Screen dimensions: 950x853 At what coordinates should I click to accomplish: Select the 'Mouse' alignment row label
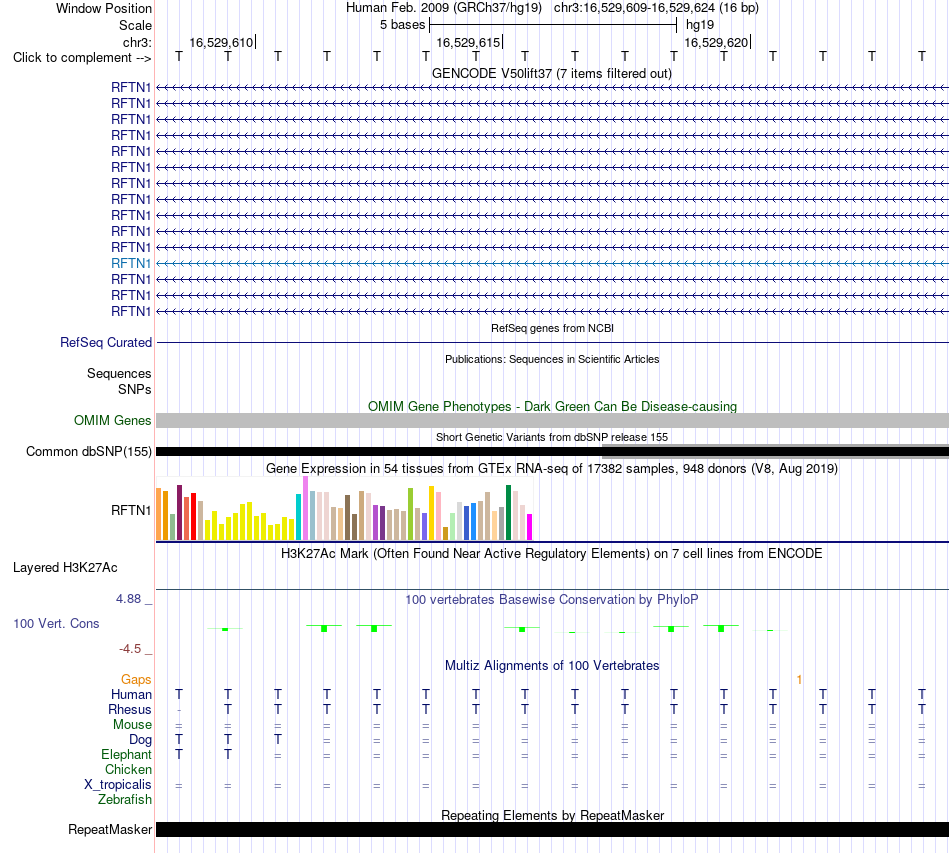(x=132, y=725)
